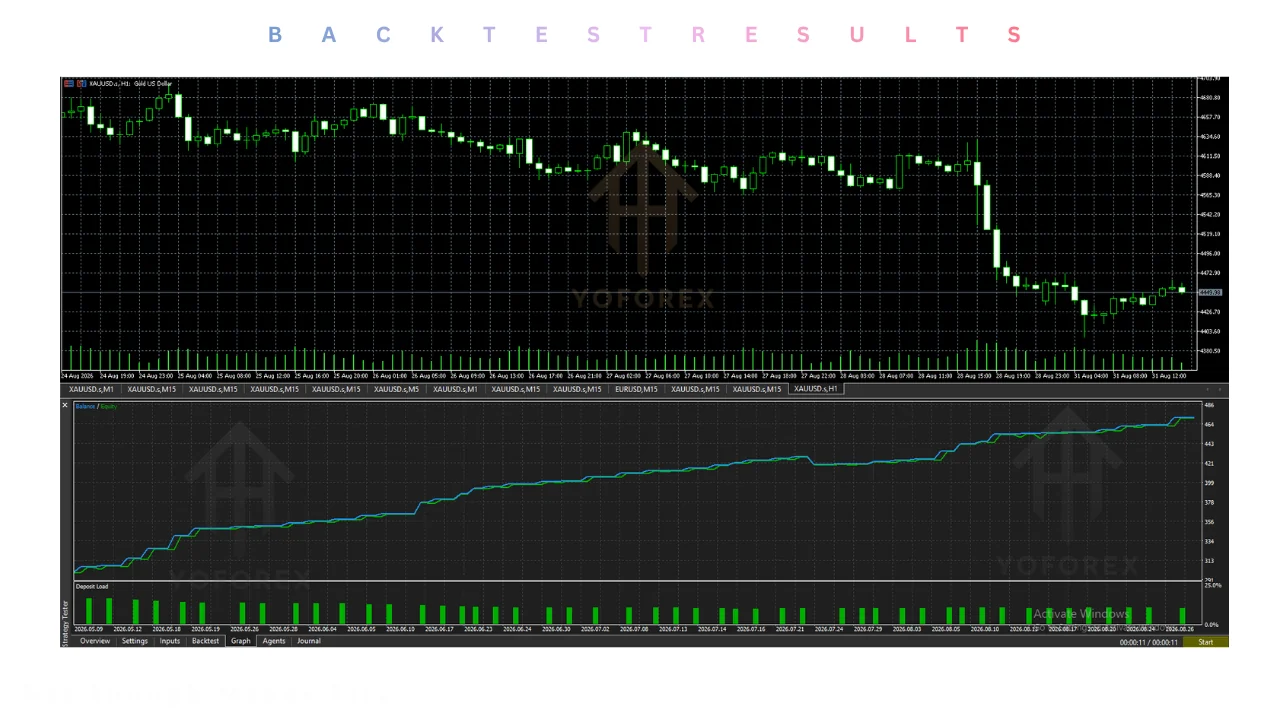Open the Journal tab in Strategy Tester
The width and height of the screenshot is (1280, 720).
pos(309,641)
